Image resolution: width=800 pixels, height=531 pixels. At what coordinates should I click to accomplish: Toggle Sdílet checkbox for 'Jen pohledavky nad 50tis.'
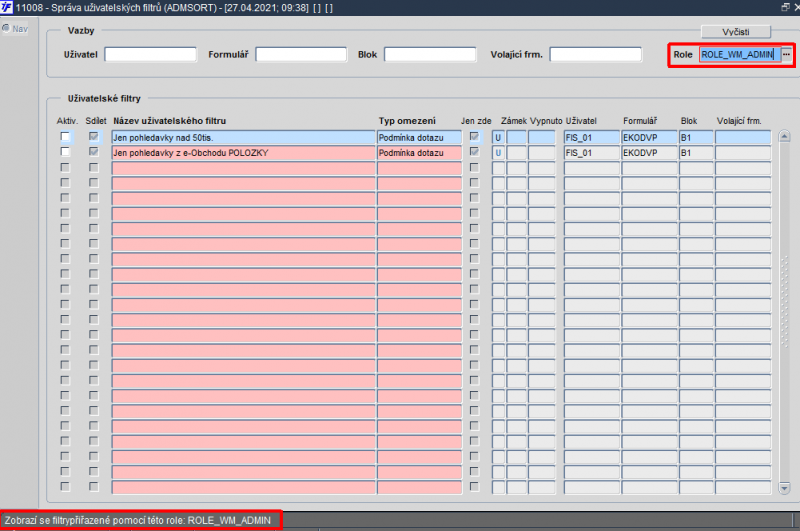(x=93, y=137)
